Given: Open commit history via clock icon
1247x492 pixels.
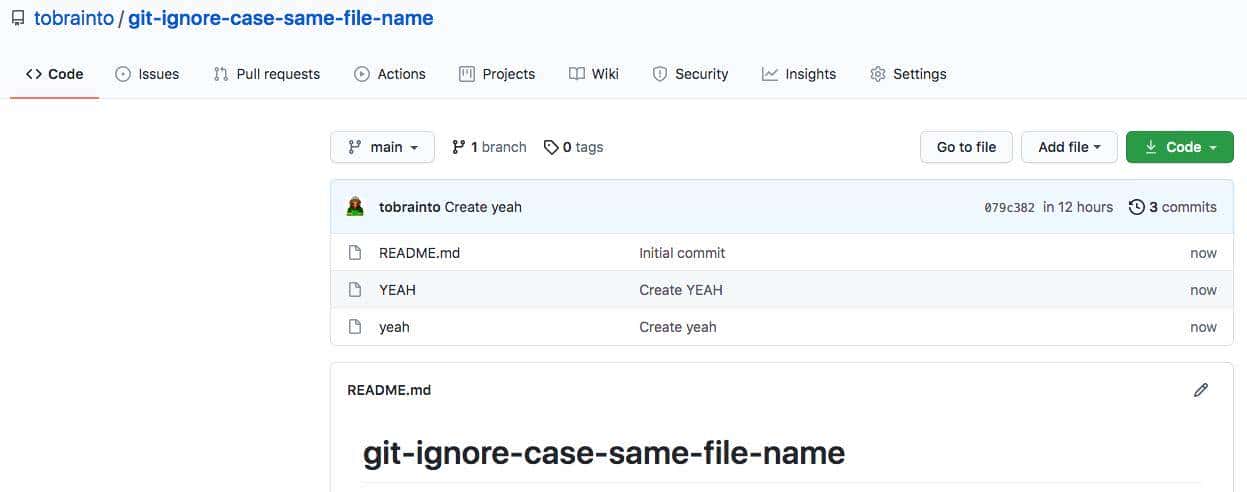Looking at the screenshot, I should (1136, 207).
